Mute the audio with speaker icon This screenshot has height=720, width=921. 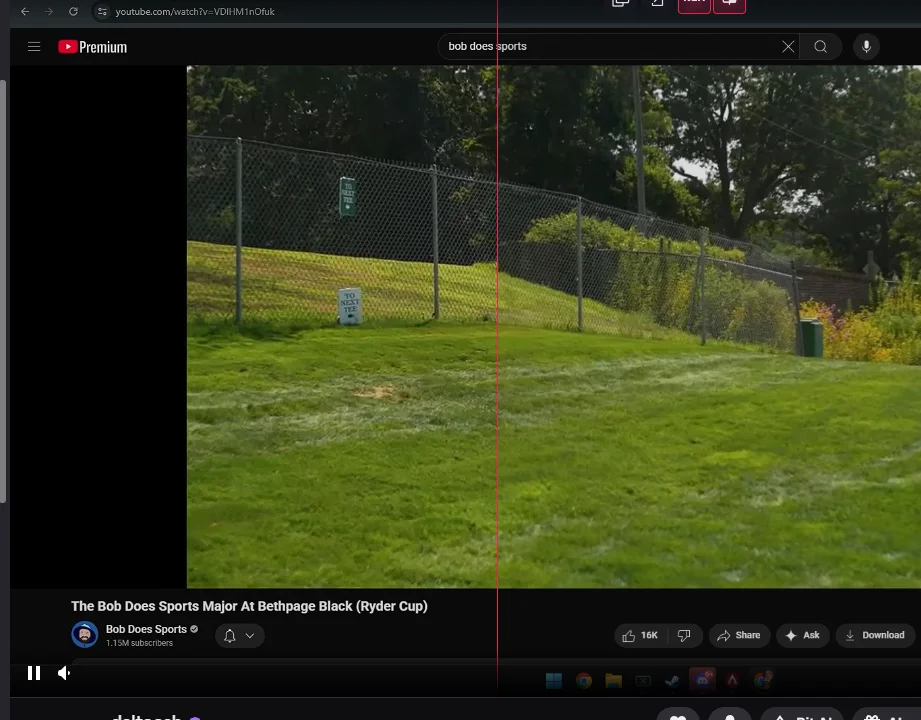[64, 673]
